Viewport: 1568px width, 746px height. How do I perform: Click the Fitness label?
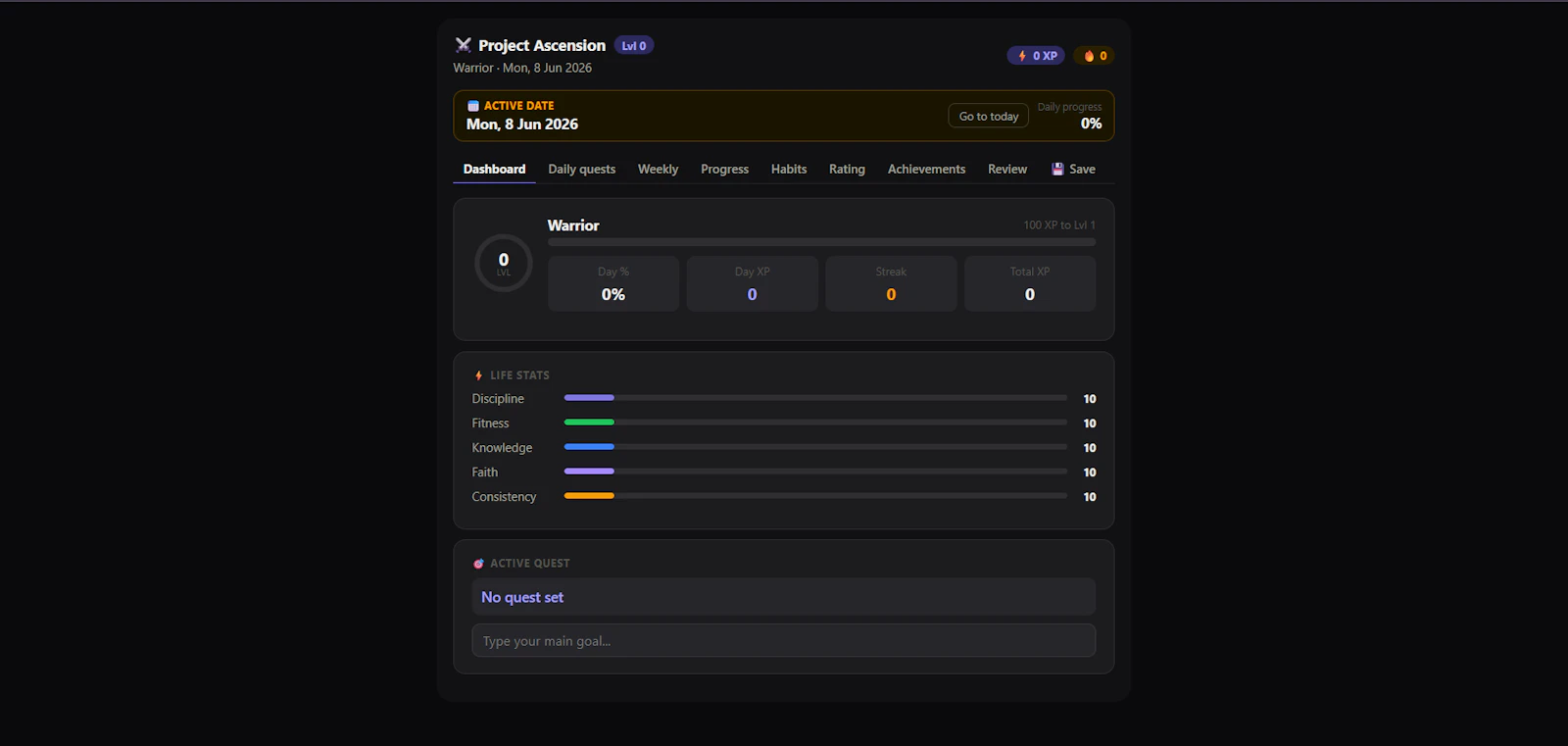490,423
